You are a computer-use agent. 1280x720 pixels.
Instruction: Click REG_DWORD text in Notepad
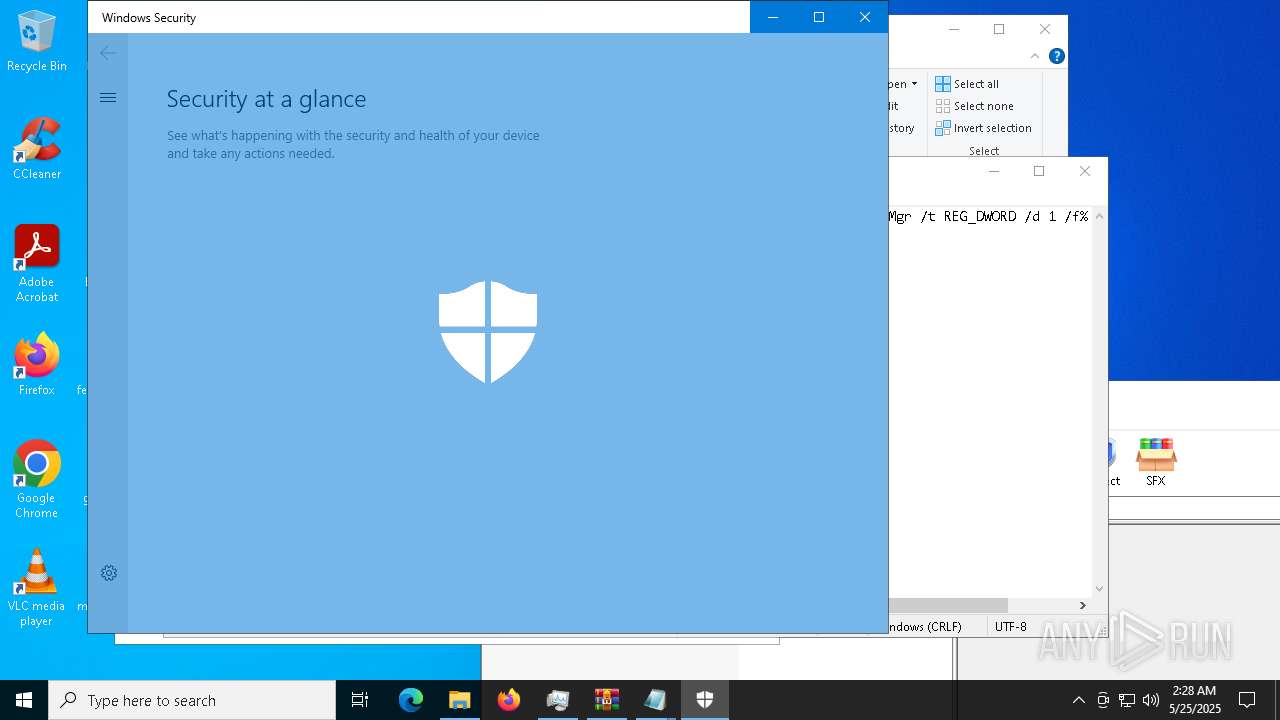pos(980,216)
